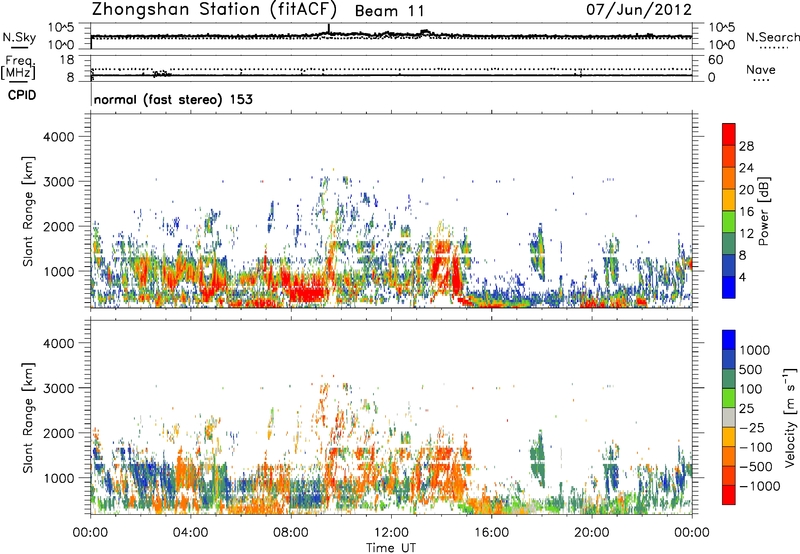This screenshot has height=554, width=800.
Task: Click the Power [dB] colorbar title
Action: point(763,211)
